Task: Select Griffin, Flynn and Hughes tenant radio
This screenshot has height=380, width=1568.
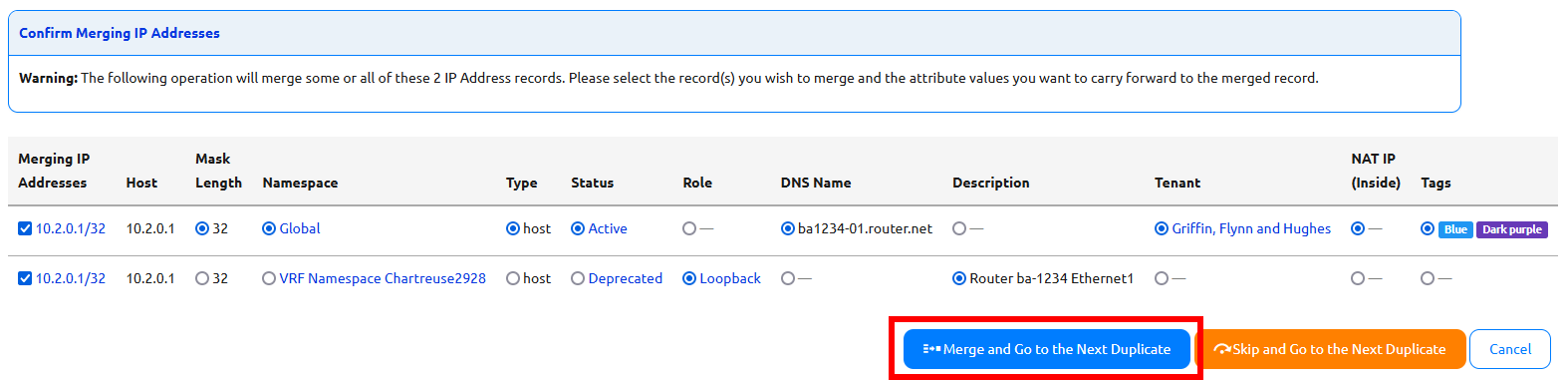Action: (x=1162, y=228)
